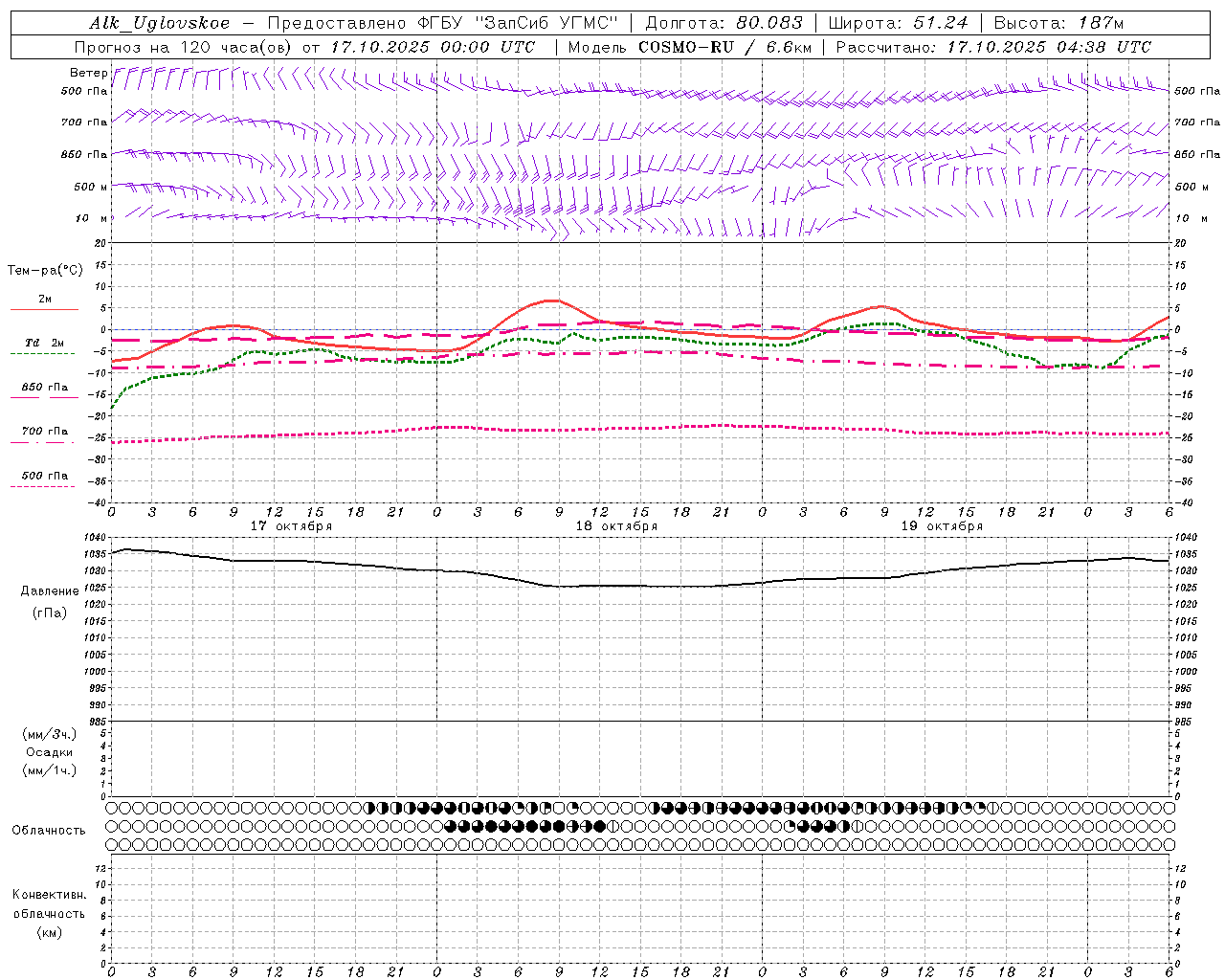This screenshot has width=1225, height=980.
Task: Click the date label 17 октября
Action: tap(291, 526)
